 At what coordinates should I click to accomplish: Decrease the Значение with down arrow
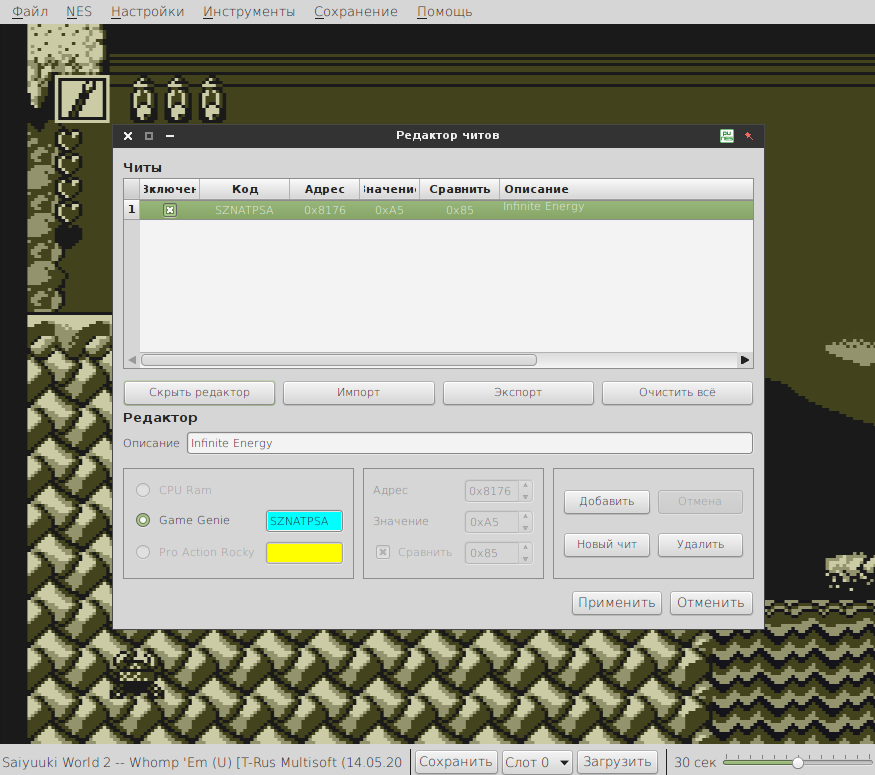click(x=525, y=528)
